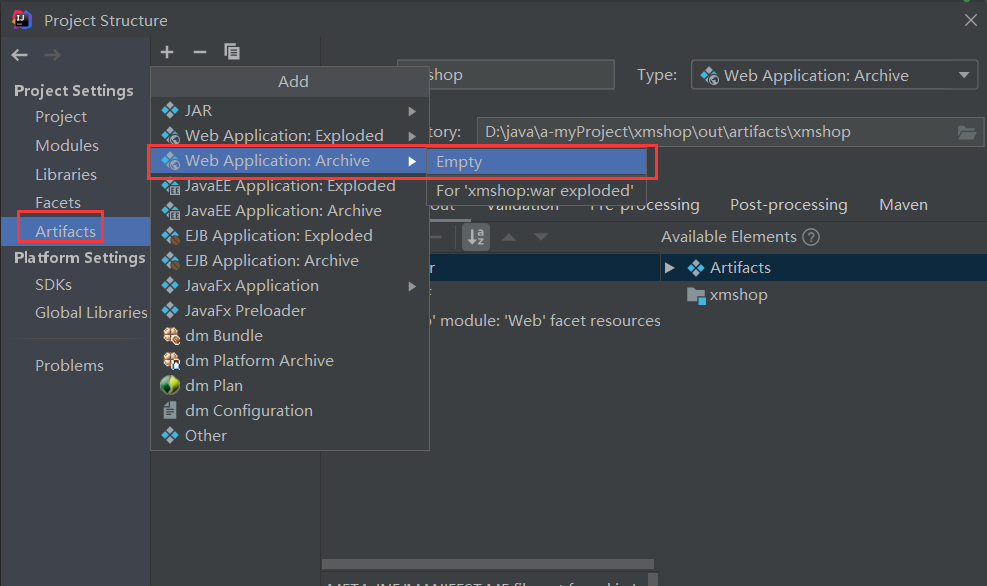Click the IntelliJ IDEA logo icon
Image resolution: width=987 pixels, height=586 pixels.
[x=22, y=20]
